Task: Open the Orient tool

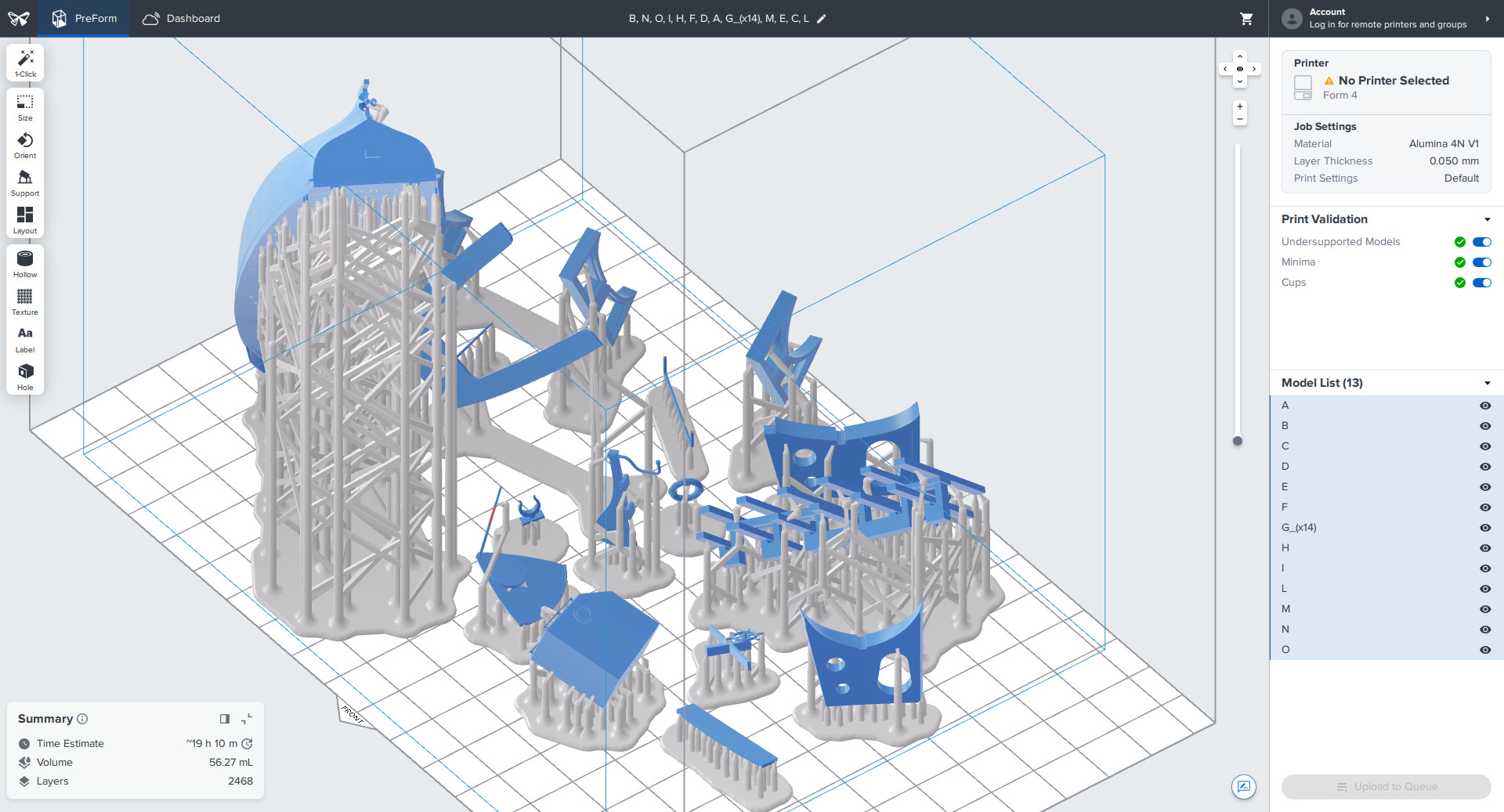Action: [25, 145]
